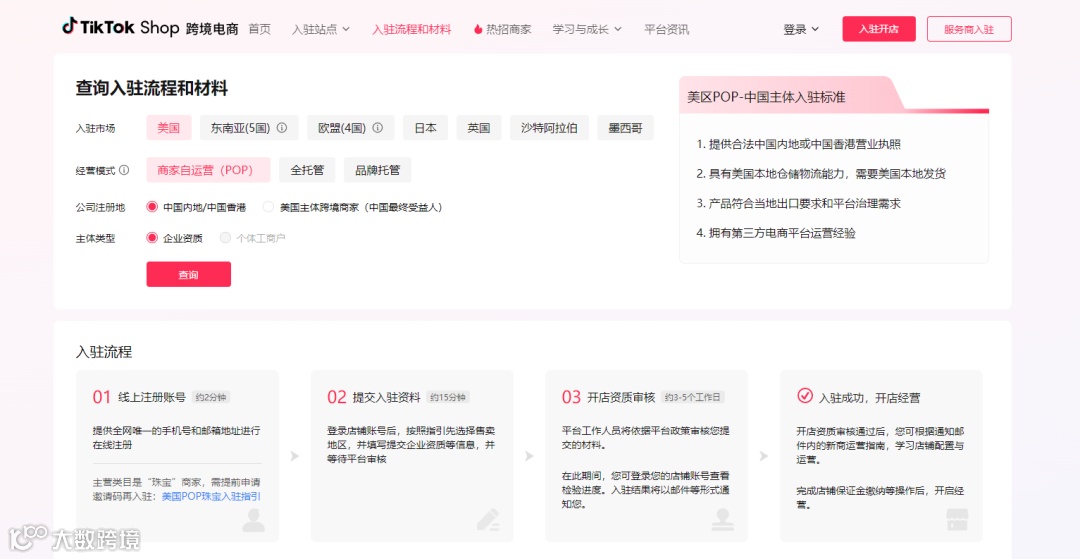Click 约2分钟 time tag
This screenshot has height=559, width=1080.
(210, 397)
